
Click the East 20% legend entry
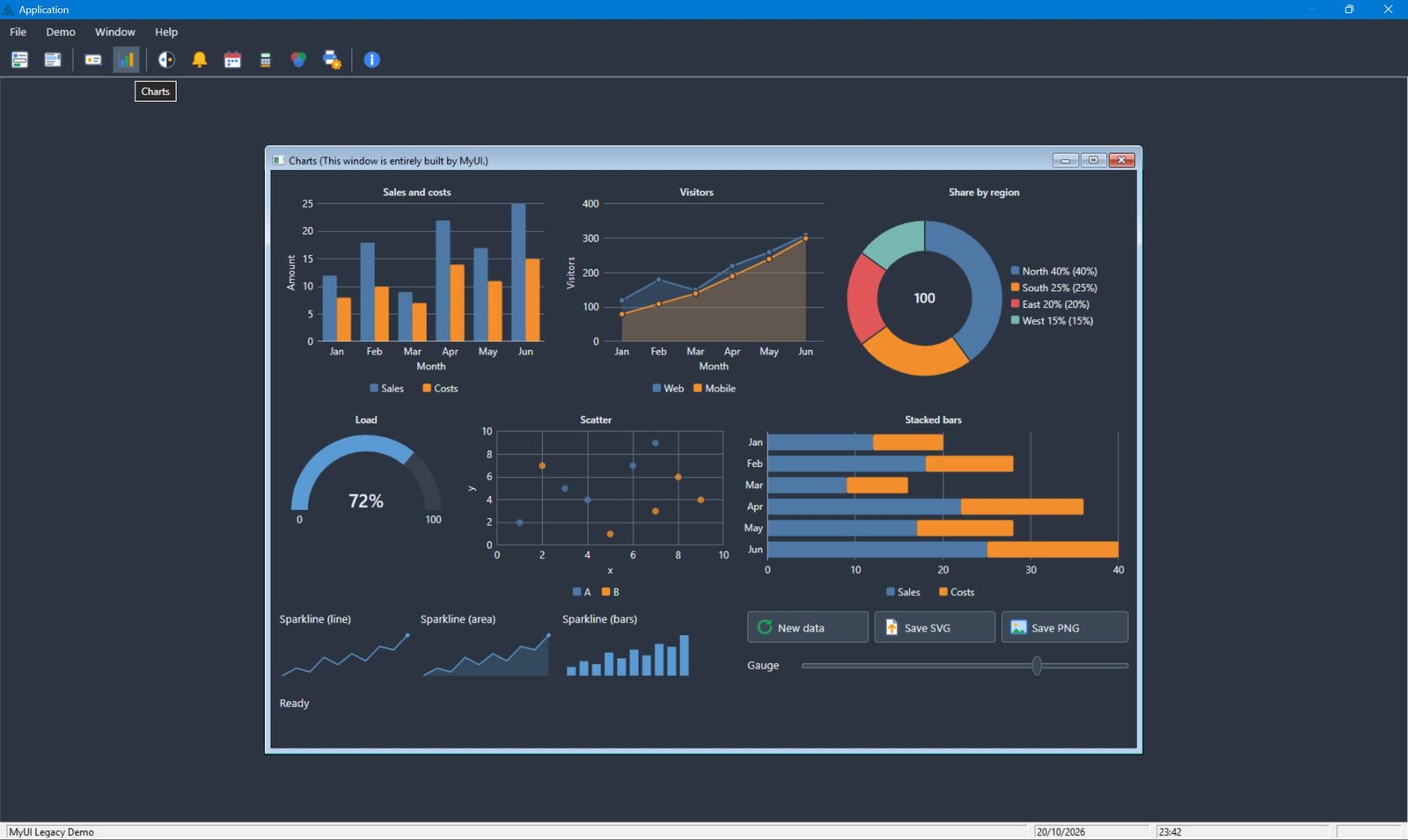[x=1050, y=304]
